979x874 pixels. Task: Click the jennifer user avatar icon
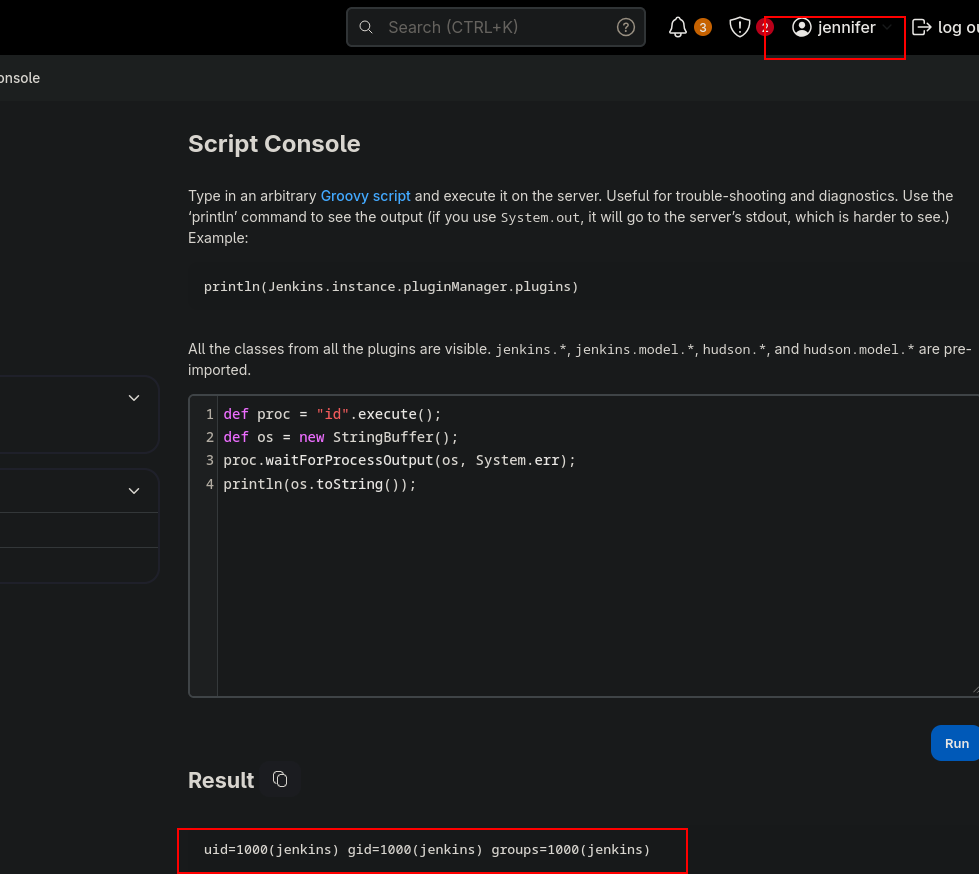coord(801,28)
